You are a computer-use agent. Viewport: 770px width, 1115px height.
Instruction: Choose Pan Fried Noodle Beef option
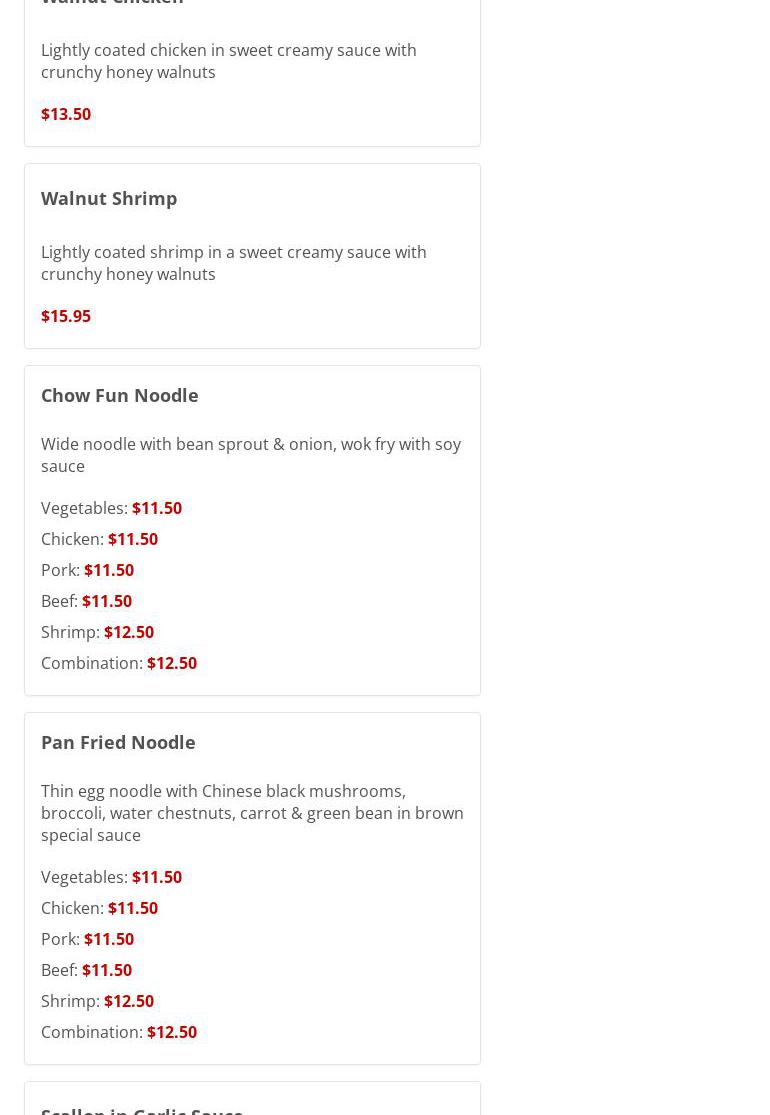(86, 970)
